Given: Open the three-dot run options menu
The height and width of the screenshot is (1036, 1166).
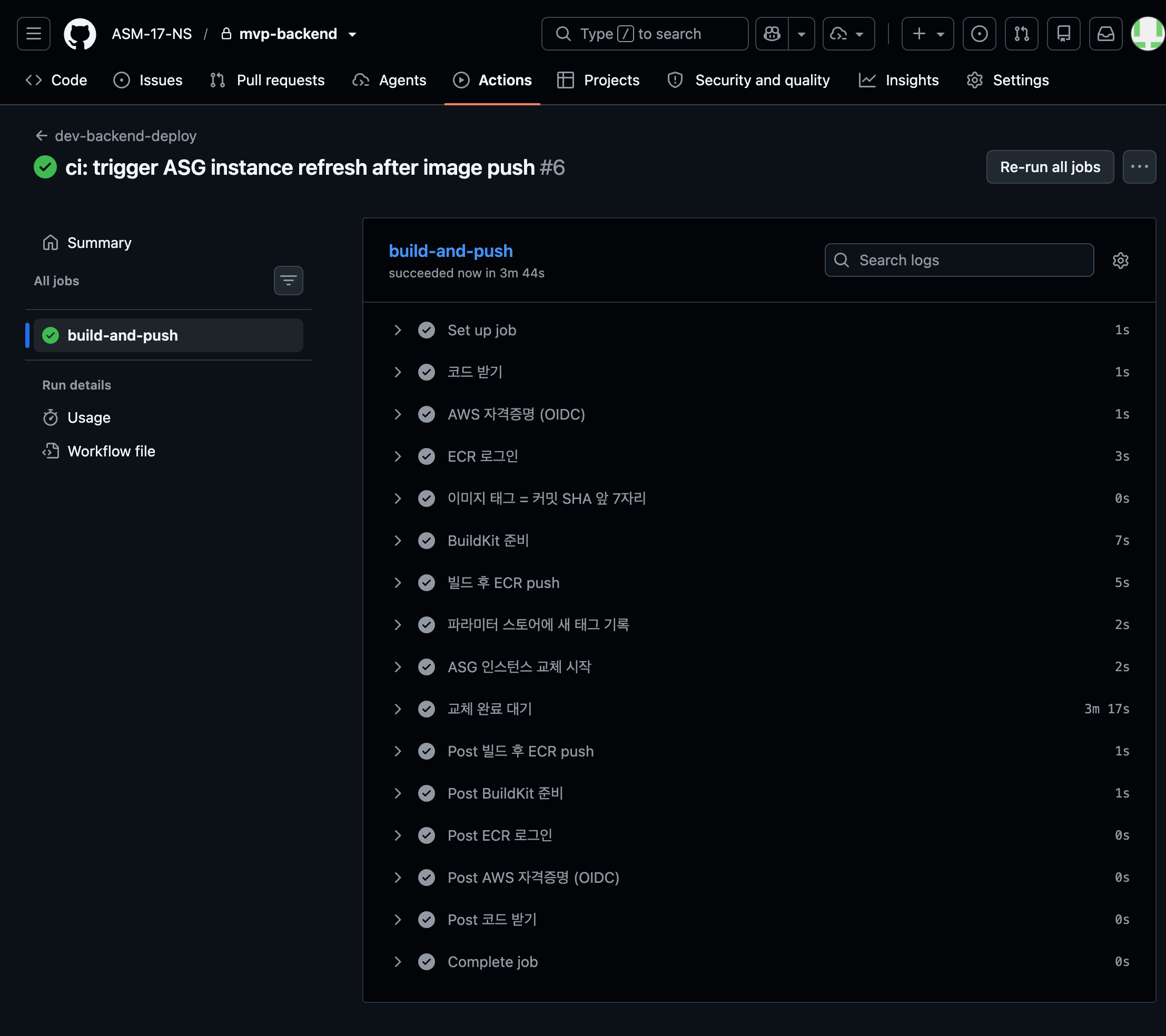Looking at the screenshot, I should pyautogui.click(x=1139, y=167).
